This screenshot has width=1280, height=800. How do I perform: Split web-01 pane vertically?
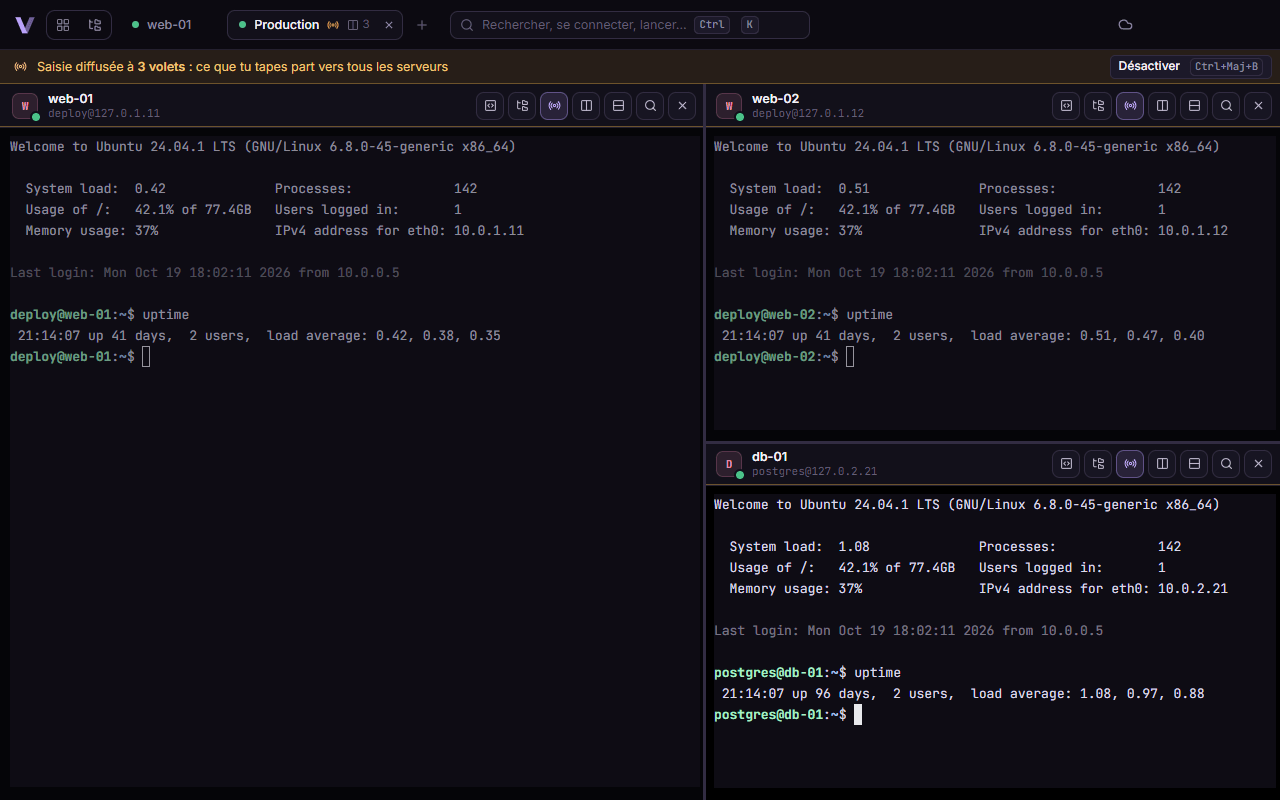point(586,105)
